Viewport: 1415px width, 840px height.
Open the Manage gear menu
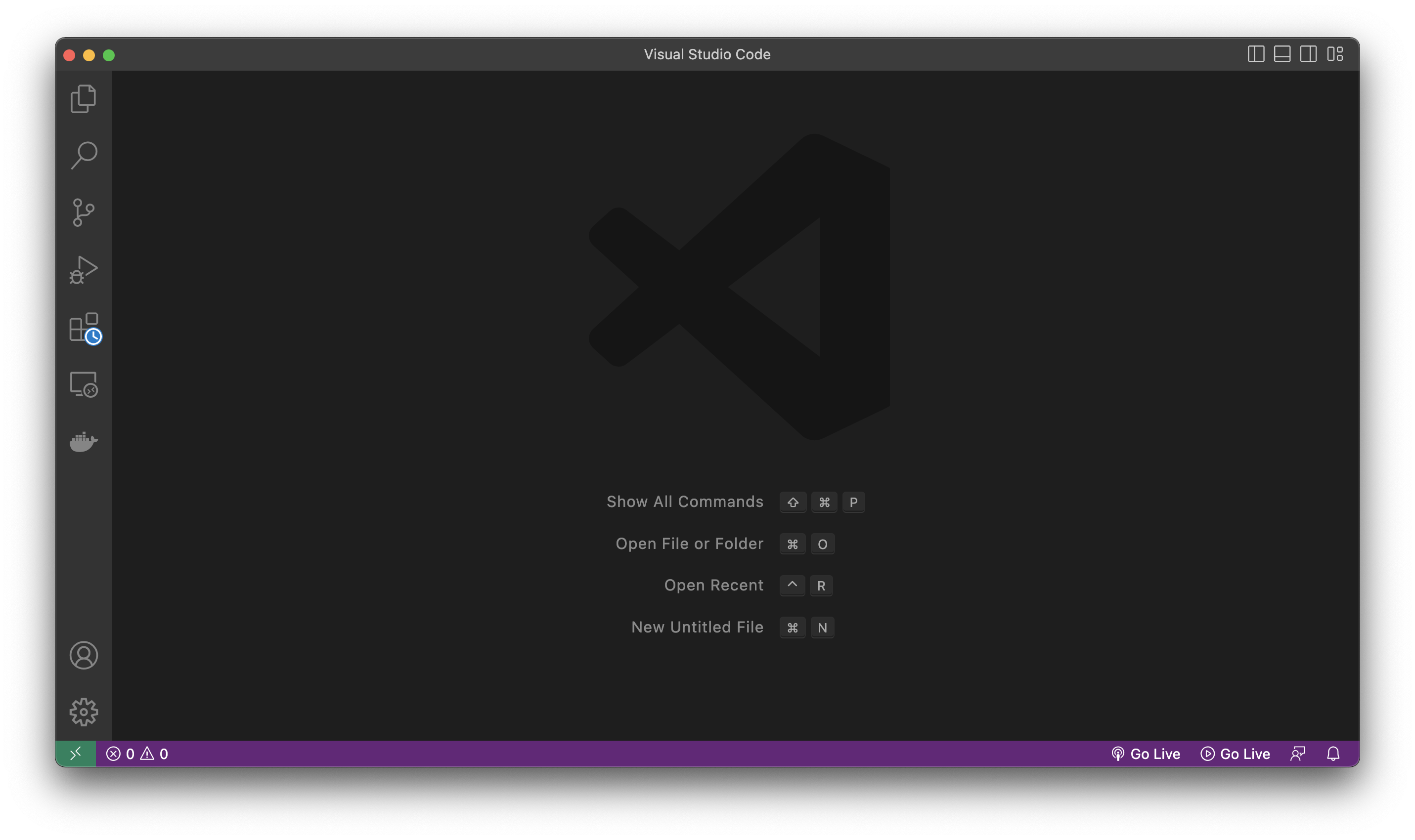pyautogui.click(x=83, y=712)
